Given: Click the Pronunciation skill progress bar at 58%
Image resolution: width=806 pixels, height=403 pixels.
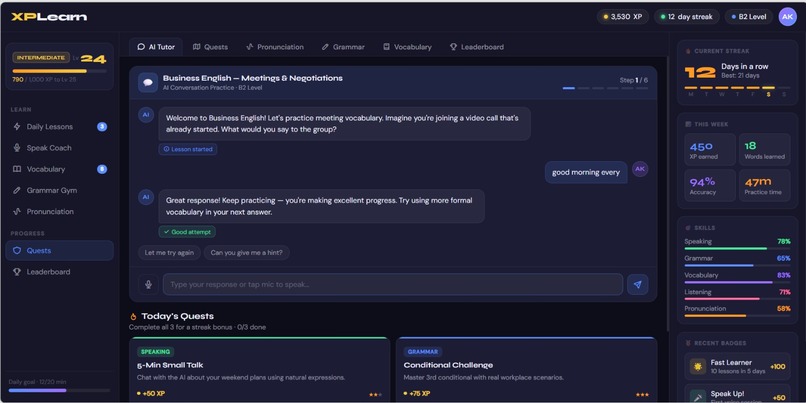Looking at the screenshot, I should 737,316.
